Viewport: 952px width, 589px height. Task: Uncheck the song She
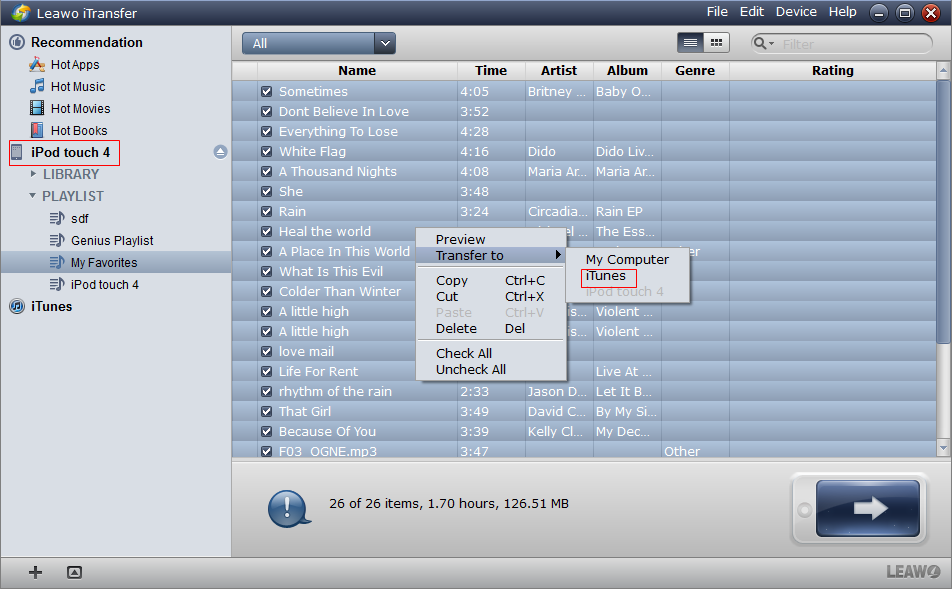pos(266,191)
